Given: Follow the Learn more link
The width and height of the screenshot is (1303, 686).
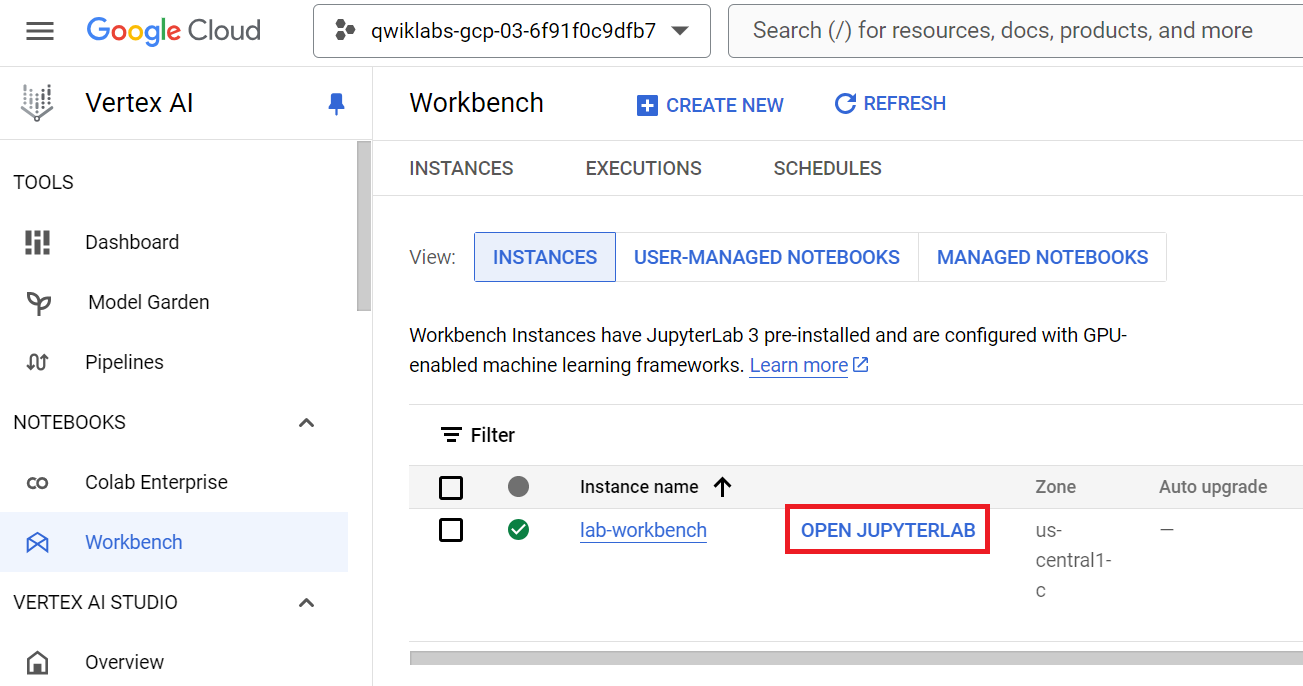Looking at the screenshot, I should pos(799,365).
